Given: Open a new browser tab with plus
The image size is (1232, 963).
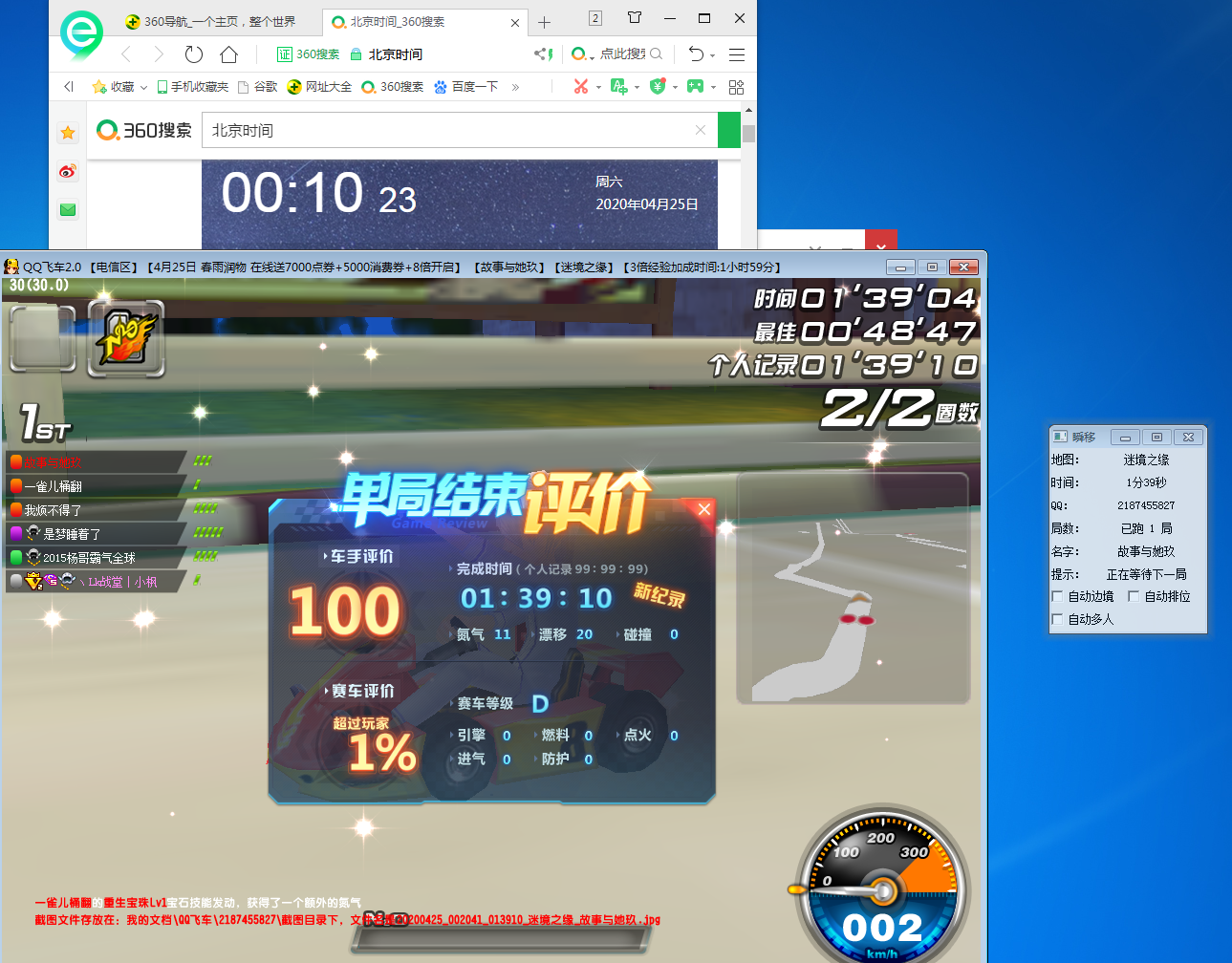Looking at the screenshot, I should click(544, 22).
